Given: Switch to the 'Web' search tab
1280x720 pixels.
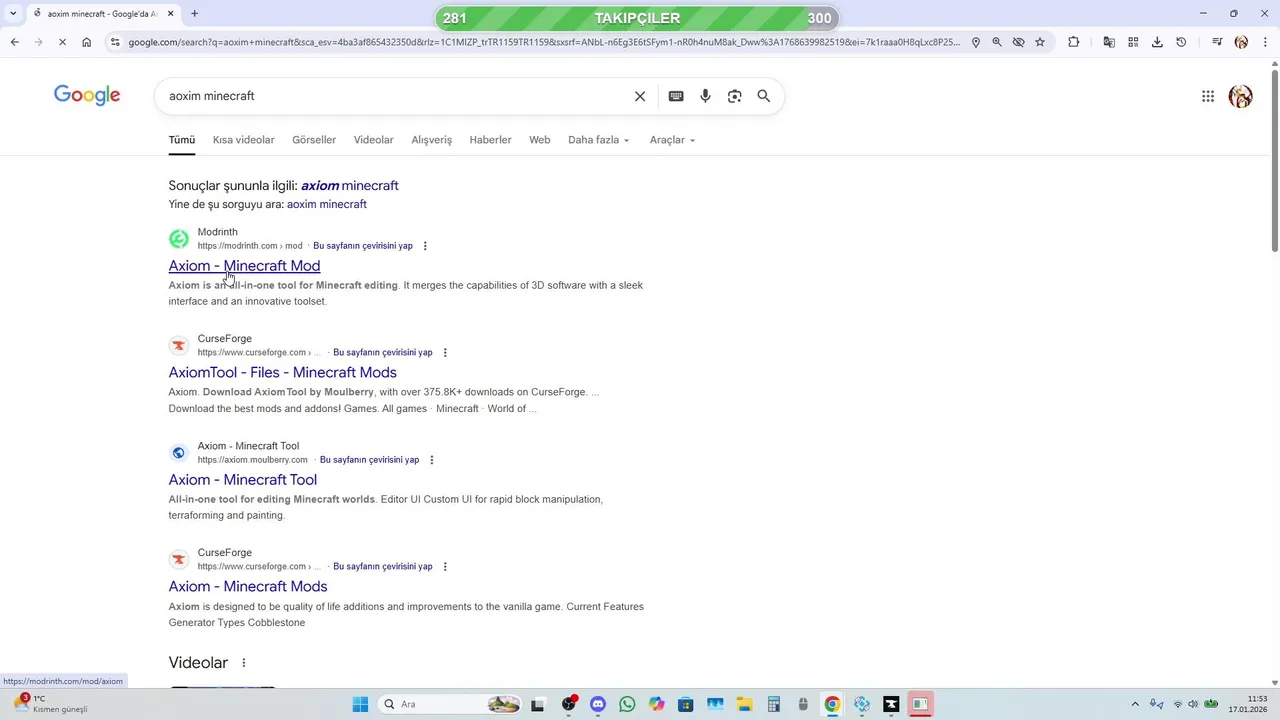Looking at the screenshot, I should click(540, 140).
